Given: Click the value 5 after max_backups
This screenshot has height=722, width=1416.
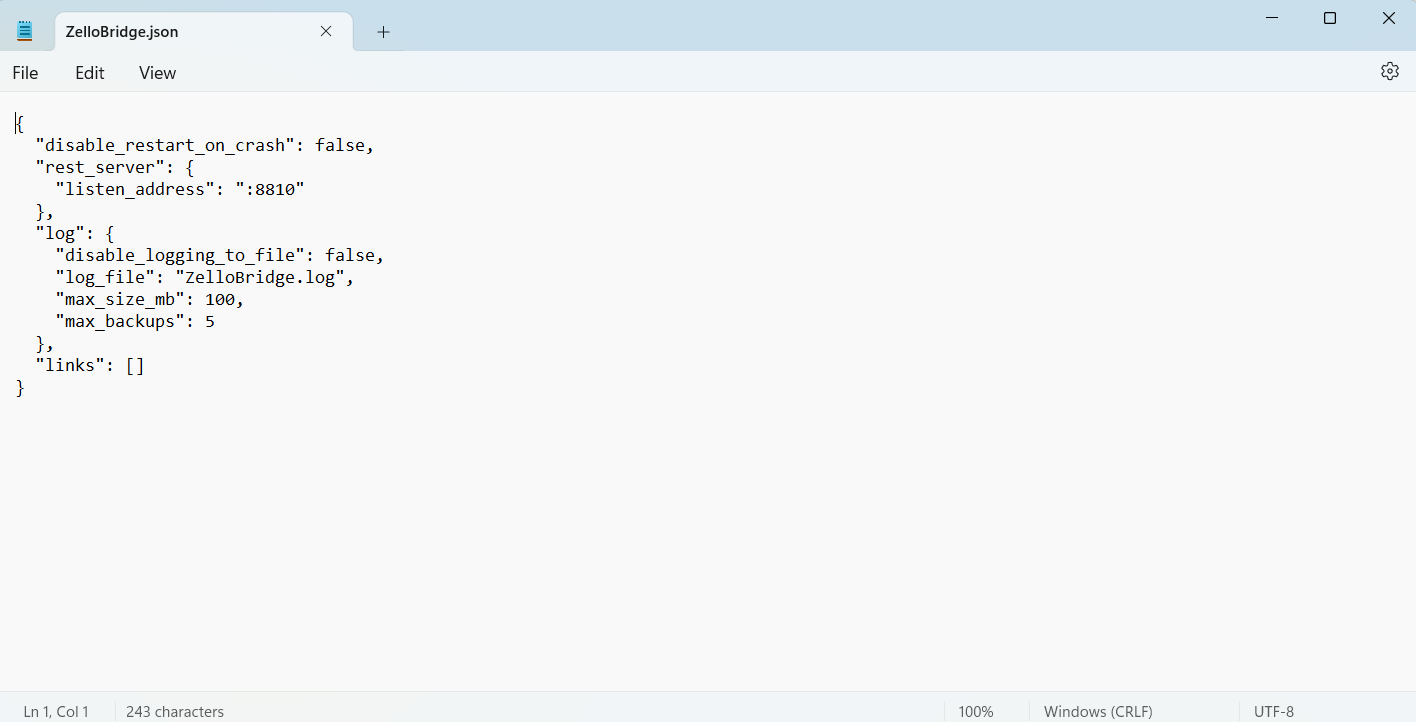Looking at the screenshot, I should tap(210, 322).
